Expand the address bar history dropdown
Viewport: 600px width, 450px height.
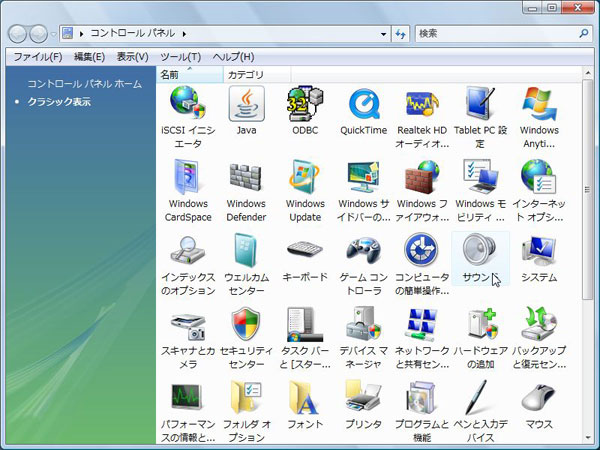383,34
